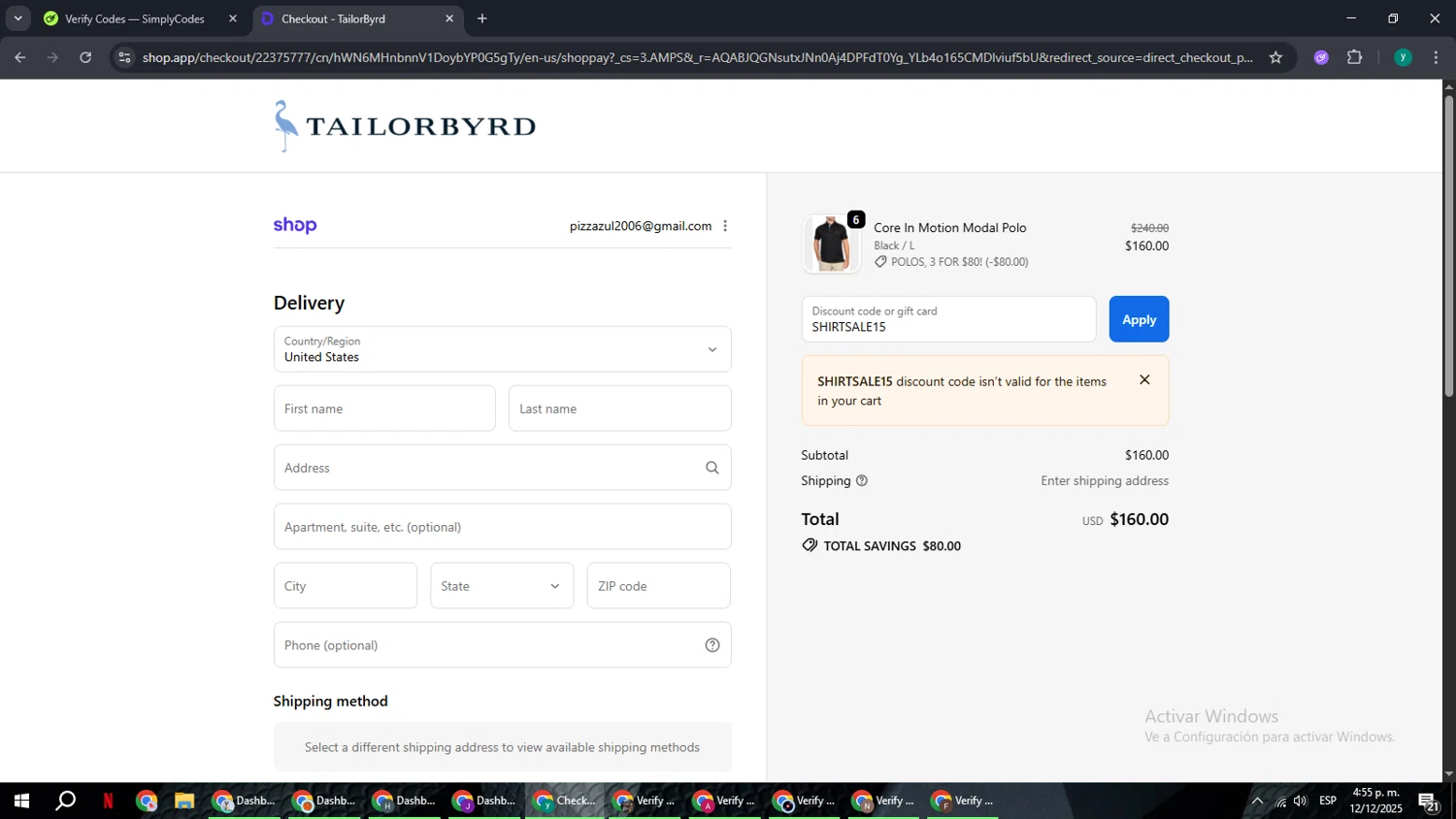Viewport: 1456px width, 819px height.
Task: Click the Subtotal $160.00 amount
Action: [x=1146, y=455]
